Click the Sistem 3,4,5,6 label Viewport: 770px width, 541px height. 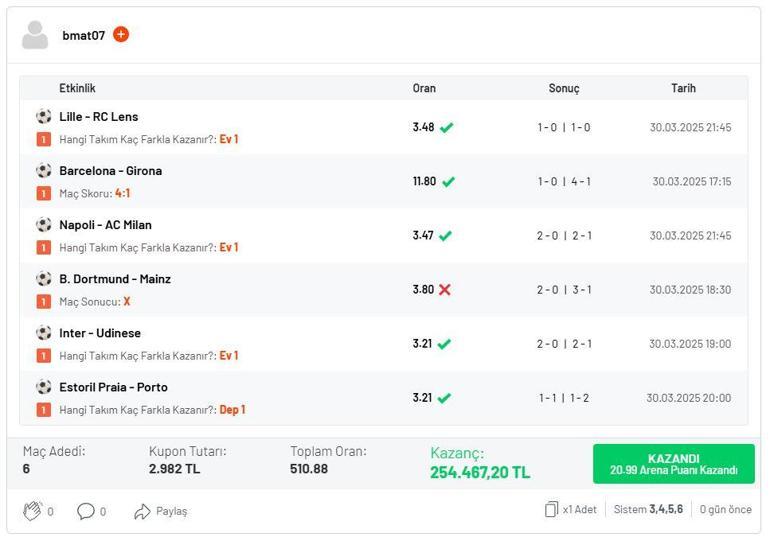coord(648,510)
